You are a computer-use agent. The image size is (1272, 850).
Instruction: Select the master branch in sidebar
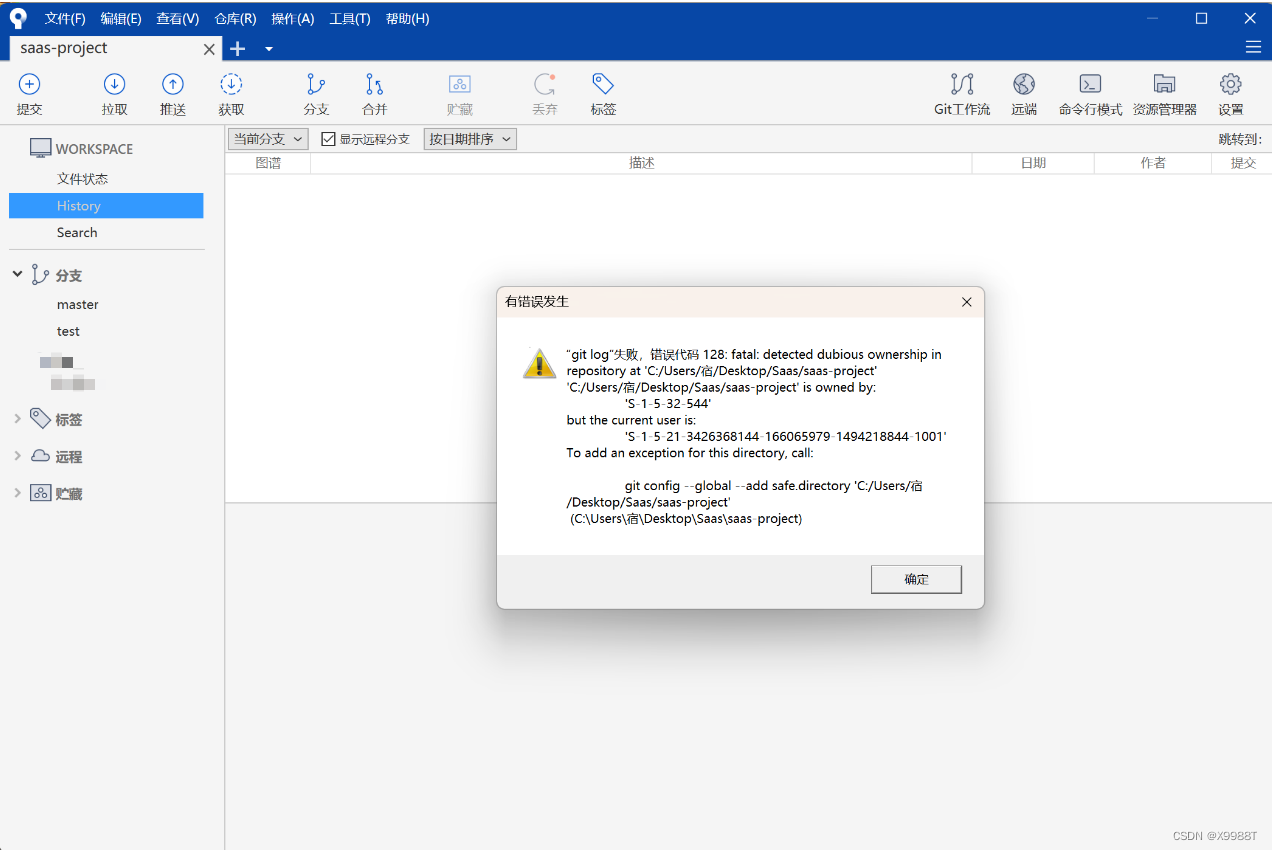[x=77, y=304]
